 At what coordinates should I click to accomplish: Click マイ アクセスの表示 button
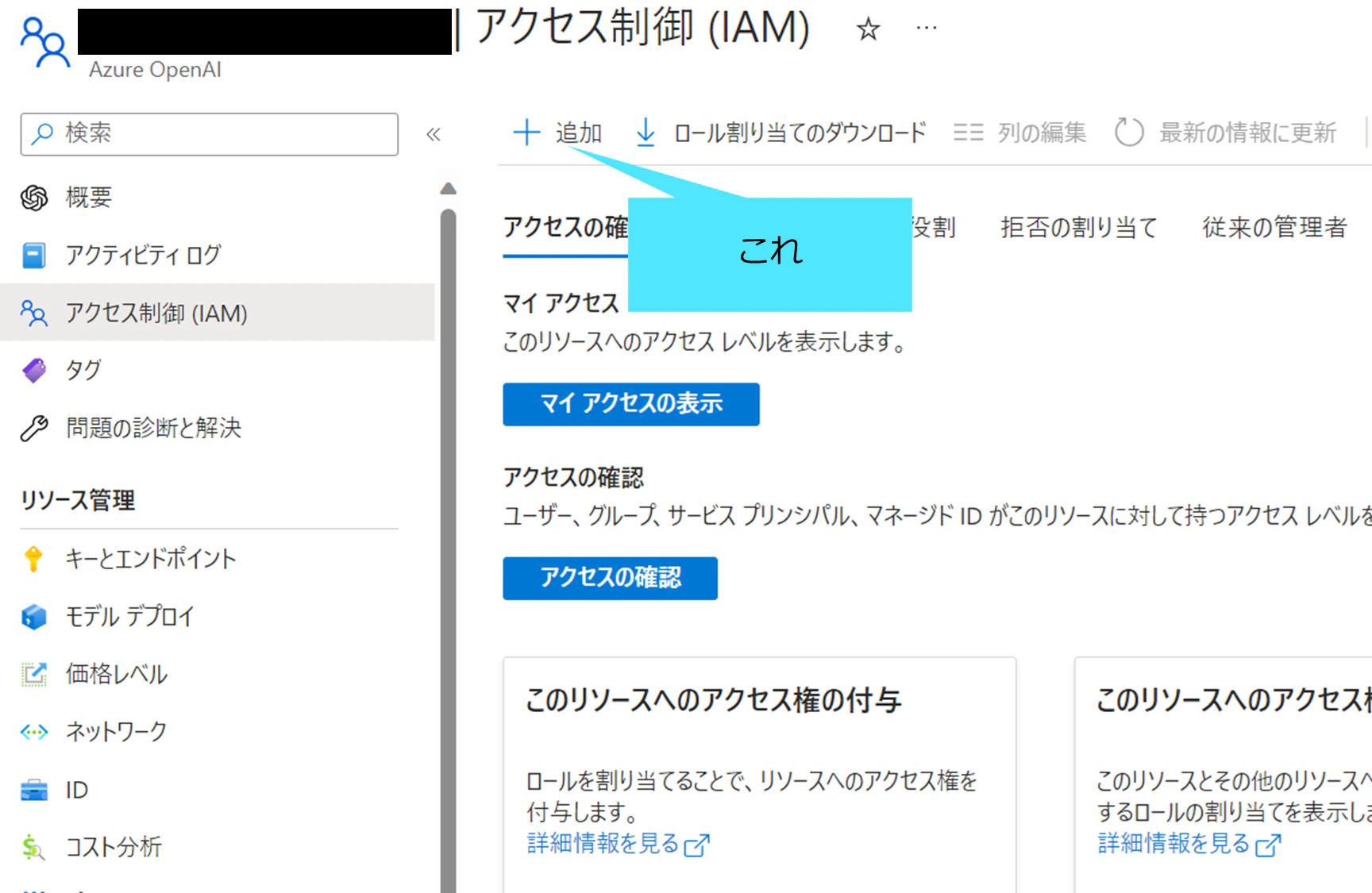631,404
